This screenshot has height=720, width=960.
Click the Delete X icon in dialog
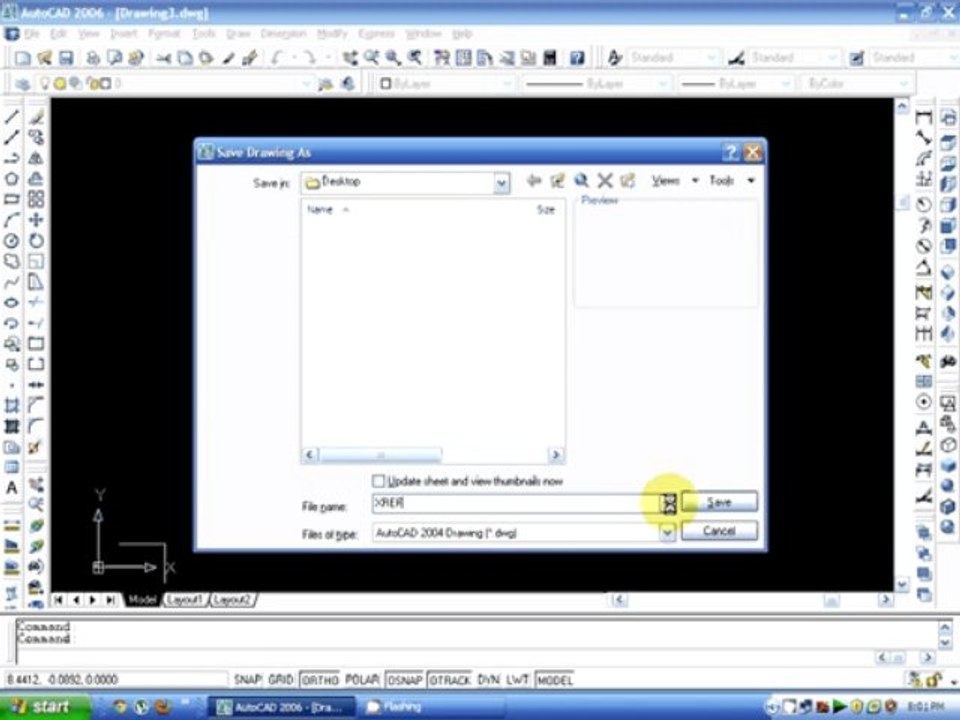pos(605,180)
